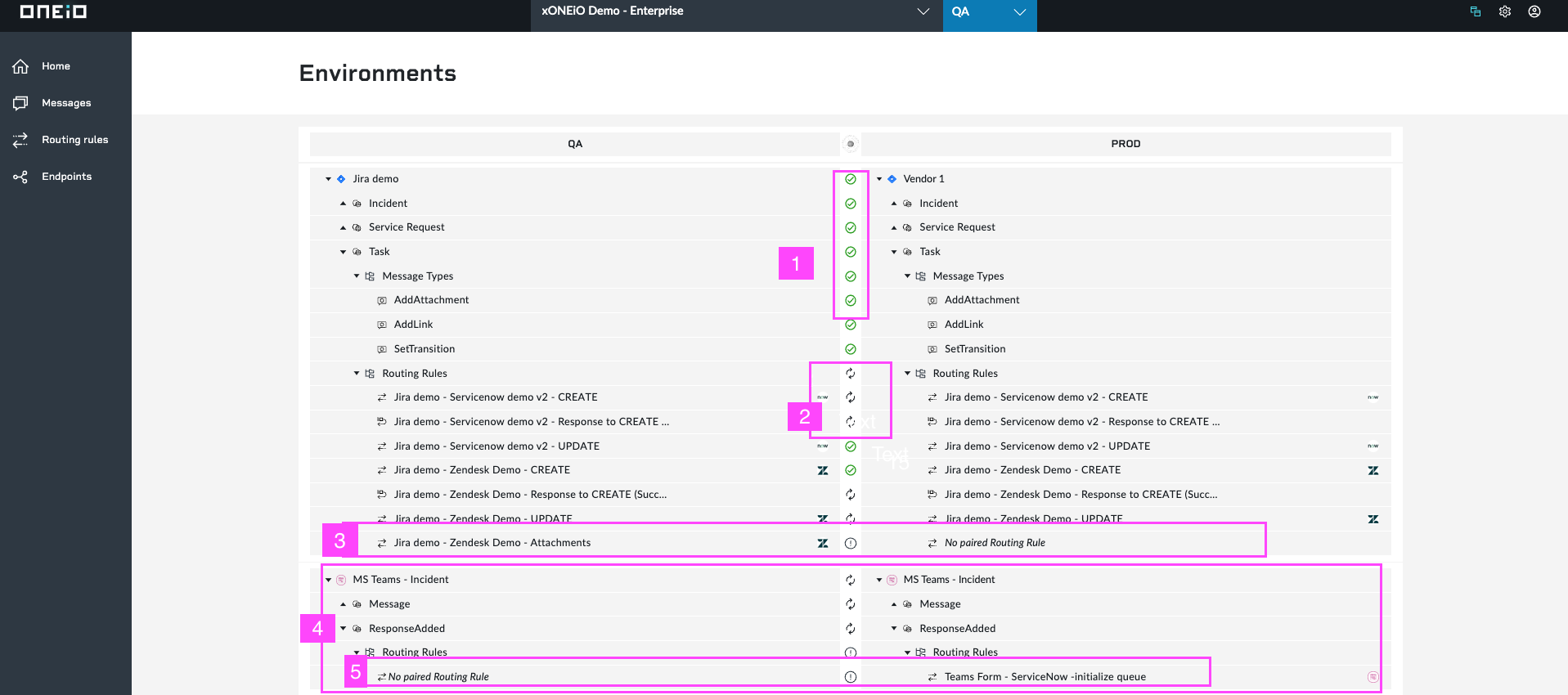Open Endpoints in the sidebar
This screenshot has width=1568, height=695.
pyautogui.click(x=66, y=177)
